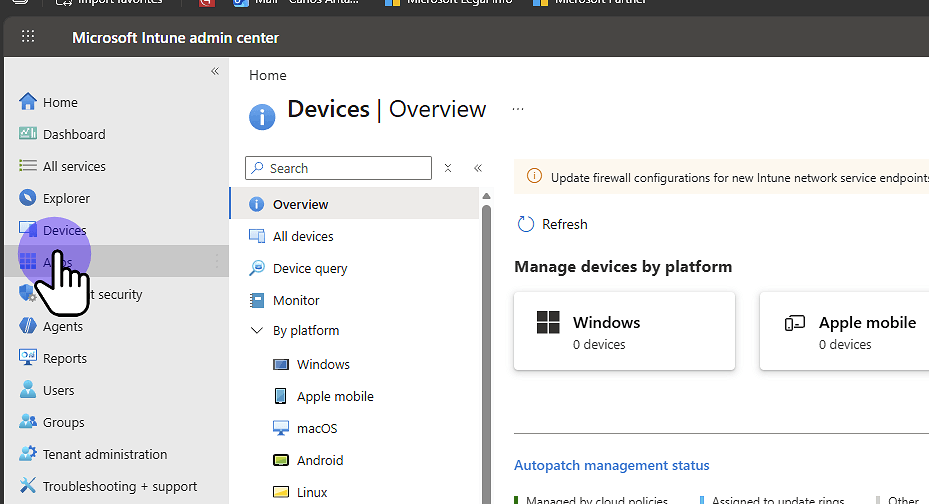Open Groups in the sidebar
The image size is (929, 504).
click(63, 422)
